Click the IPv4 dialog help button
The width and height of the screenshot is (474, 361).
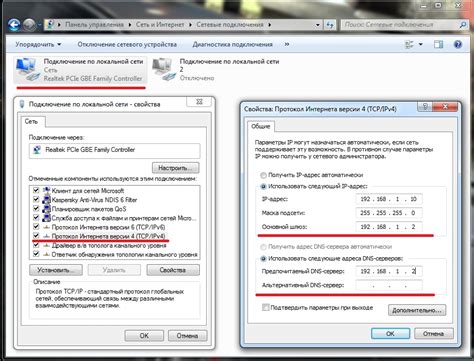425,107
